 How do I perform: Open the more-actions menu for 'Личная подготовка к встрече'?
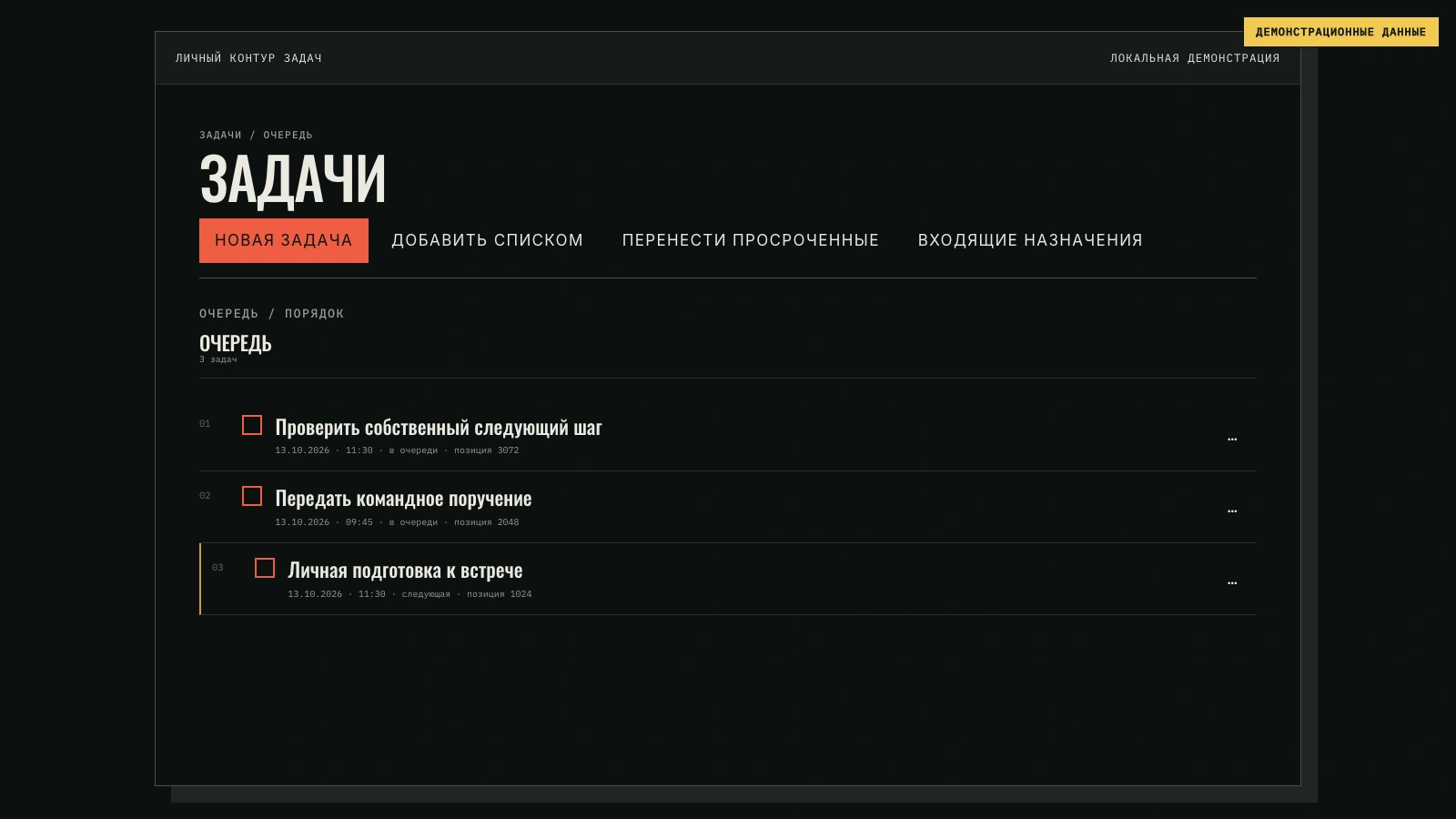pyautogui.click(x=1232, y=582)
